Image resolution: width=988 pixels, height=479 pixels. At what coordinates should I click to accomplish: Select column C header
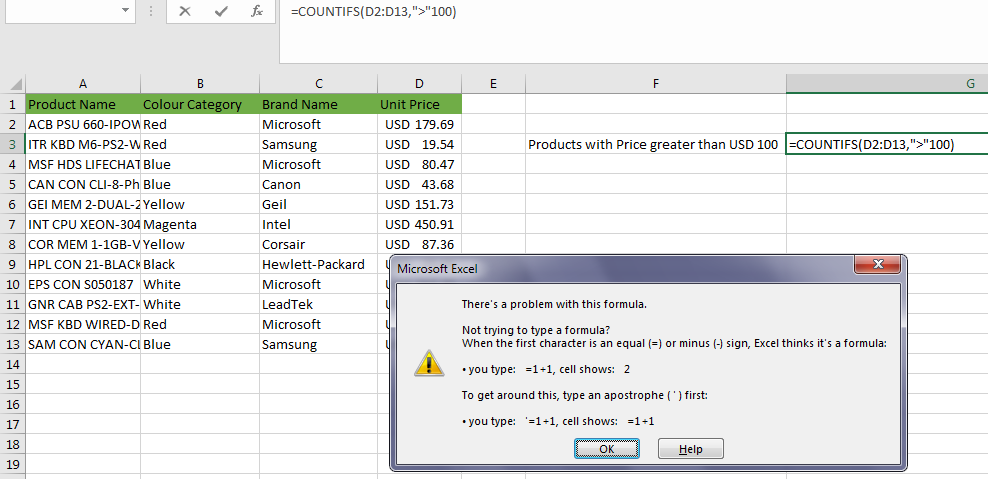point(319,84)
